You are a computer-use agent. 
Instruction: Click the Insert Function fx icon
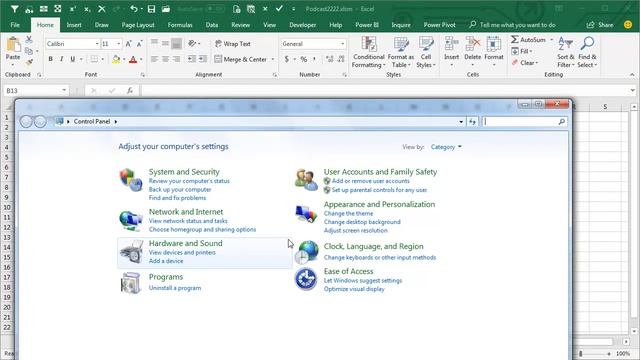pos(130,91)
